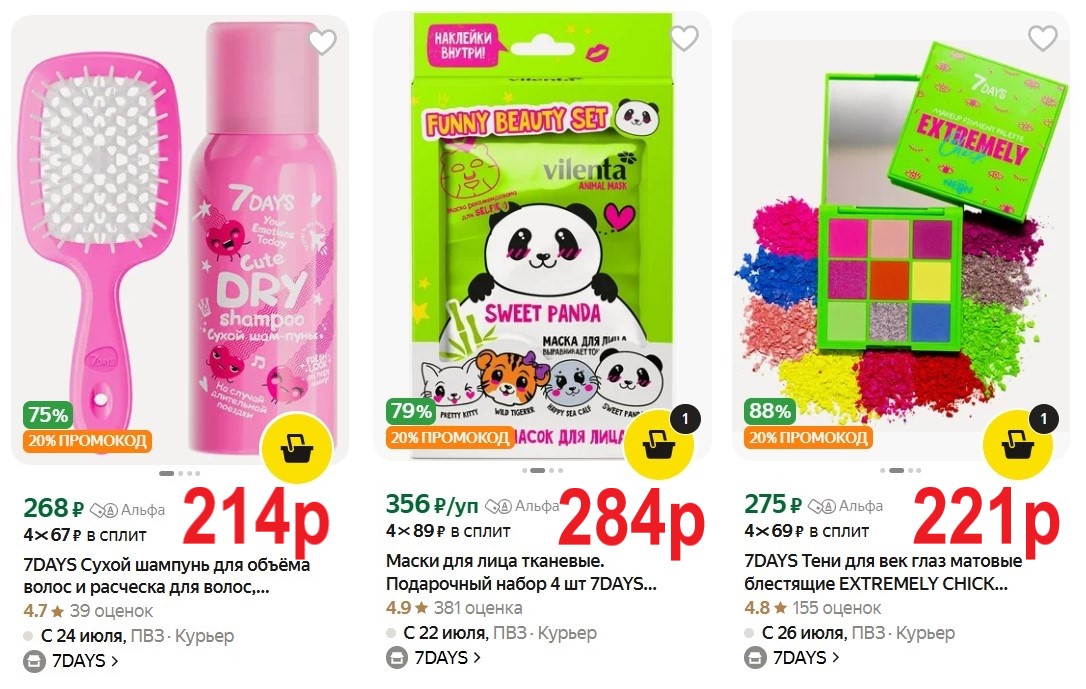Click the 20% ПРОМОКОД badge on the palette

coord(808,438)
